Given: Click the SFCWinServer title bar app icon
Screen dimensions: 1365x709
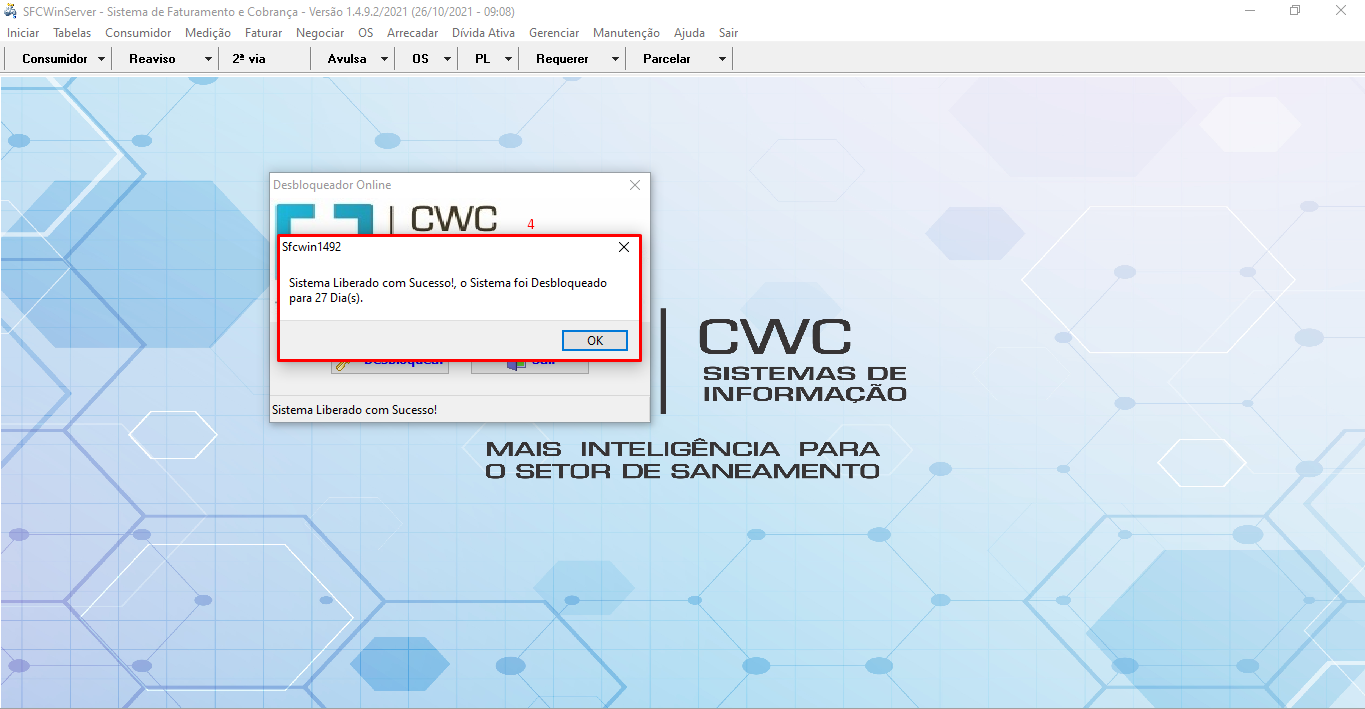Looking at the screenshot, I should [11, 11].
